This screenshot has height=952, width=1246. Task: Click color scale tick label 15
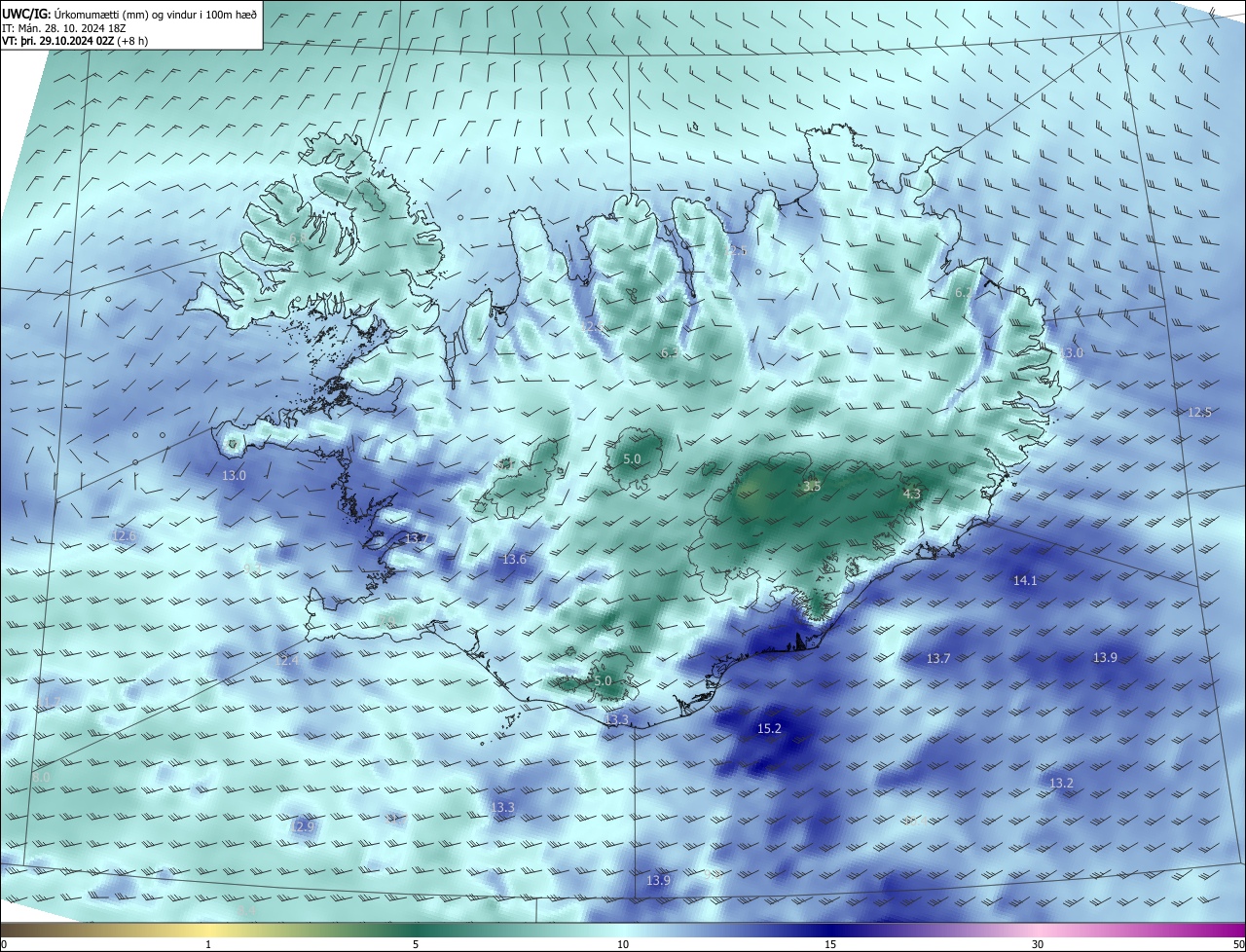(830, 944)
